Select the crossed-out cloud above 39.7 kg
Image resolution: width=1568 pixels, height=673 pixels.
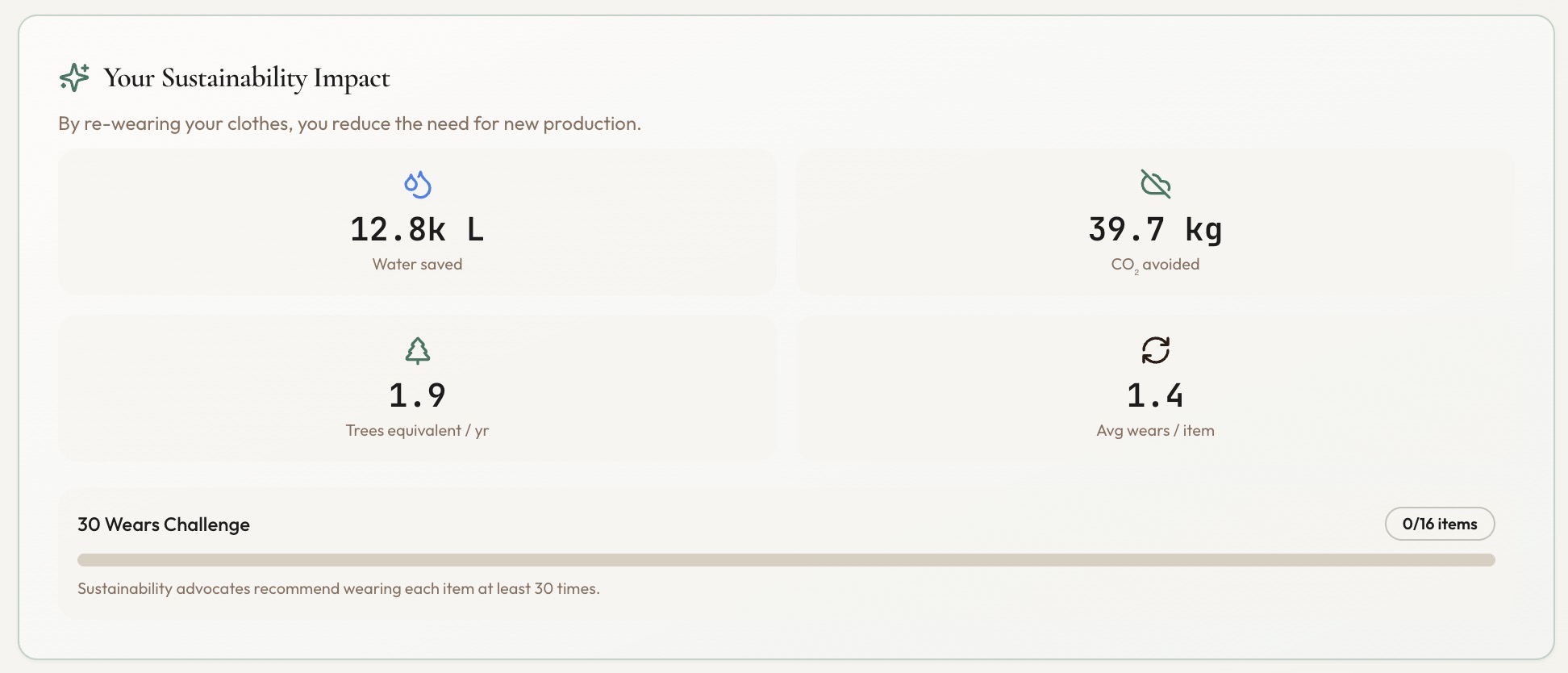click(x=1155, y=184)
